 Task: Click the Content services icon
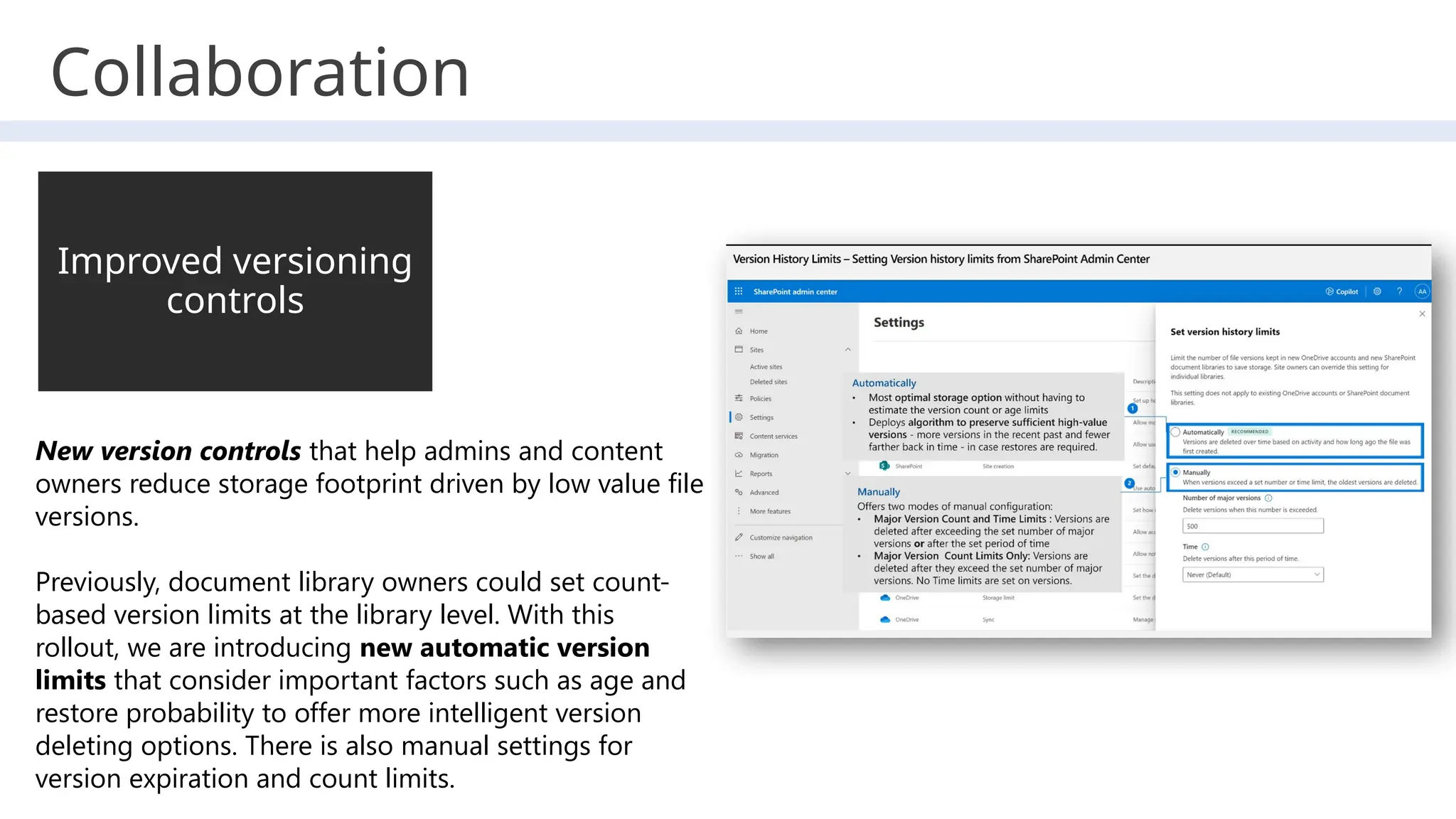coord(739,437)
